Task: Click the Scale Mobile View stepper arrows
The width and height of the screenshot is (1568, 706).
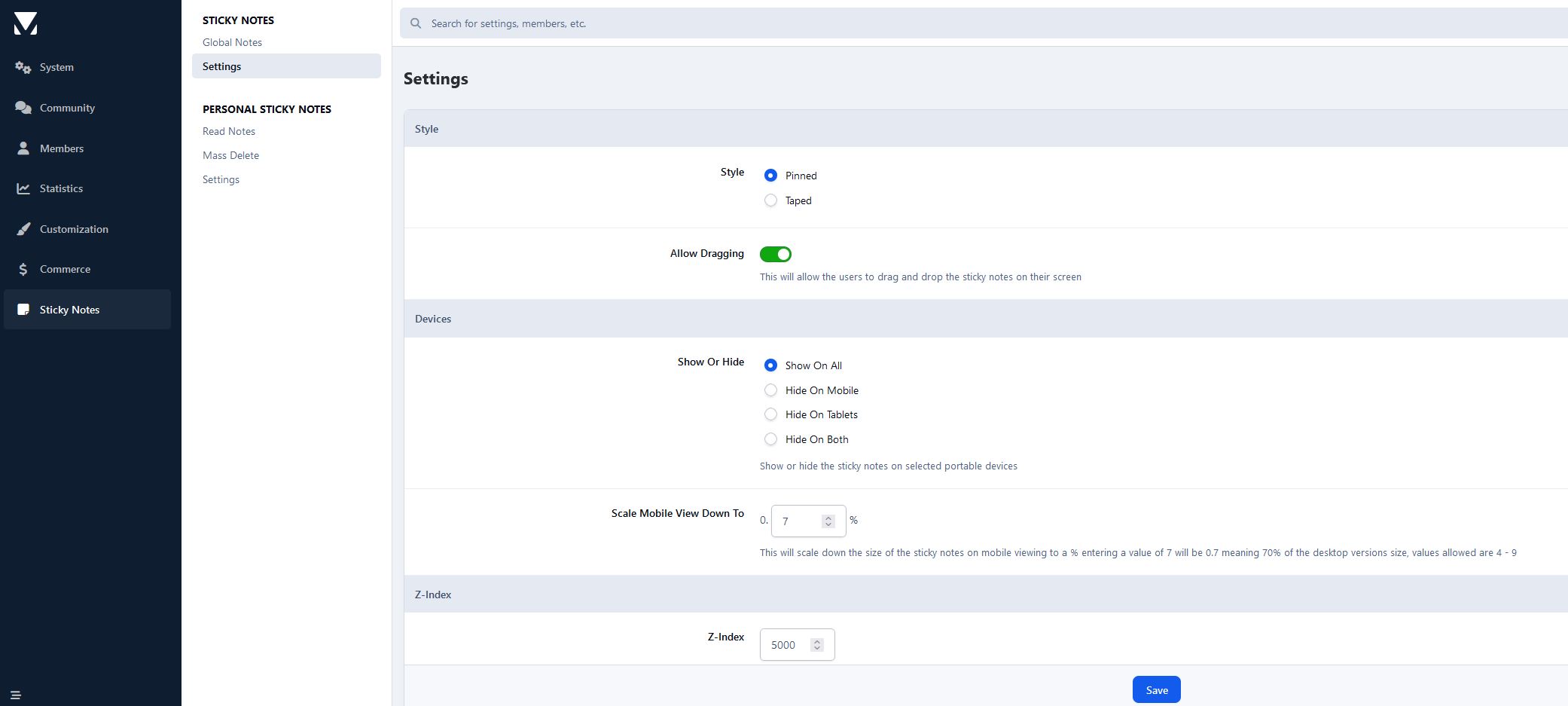Action: click(828, 521)
